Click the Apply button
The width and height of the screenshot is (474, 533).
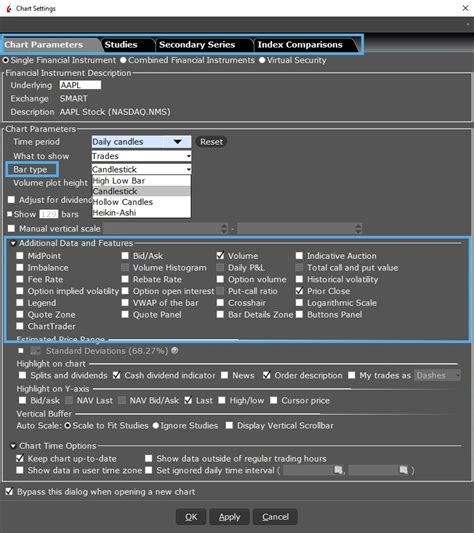point(230,517)
